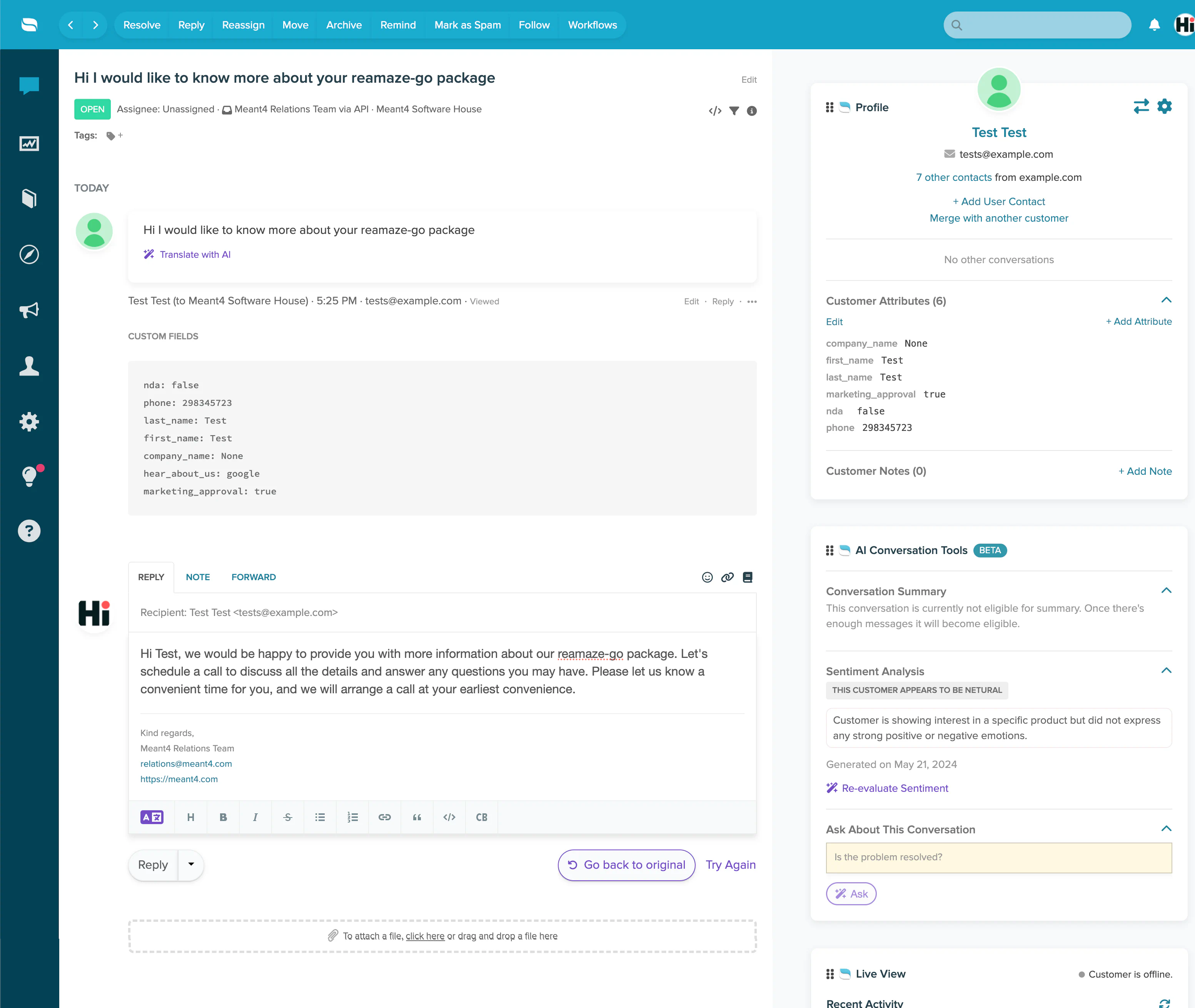Create a numbered list in the reply
Screen dimensions: 1195x1008
point(353,817)
